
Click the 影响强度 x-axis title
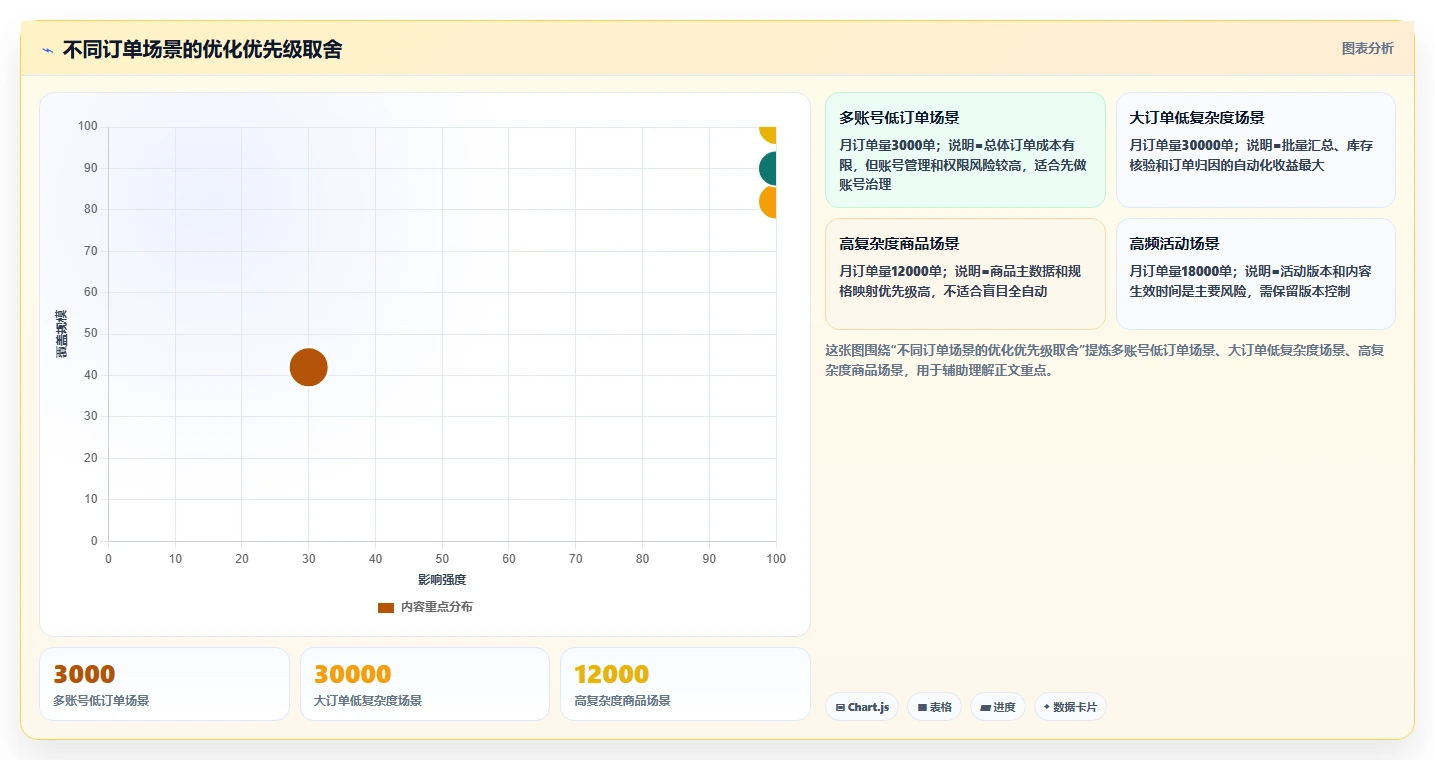pos(442,580)
